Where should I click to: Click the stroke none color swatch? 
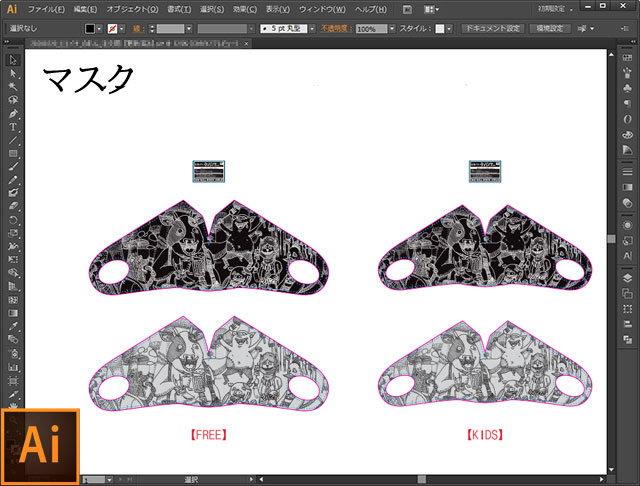click(112, 29)
